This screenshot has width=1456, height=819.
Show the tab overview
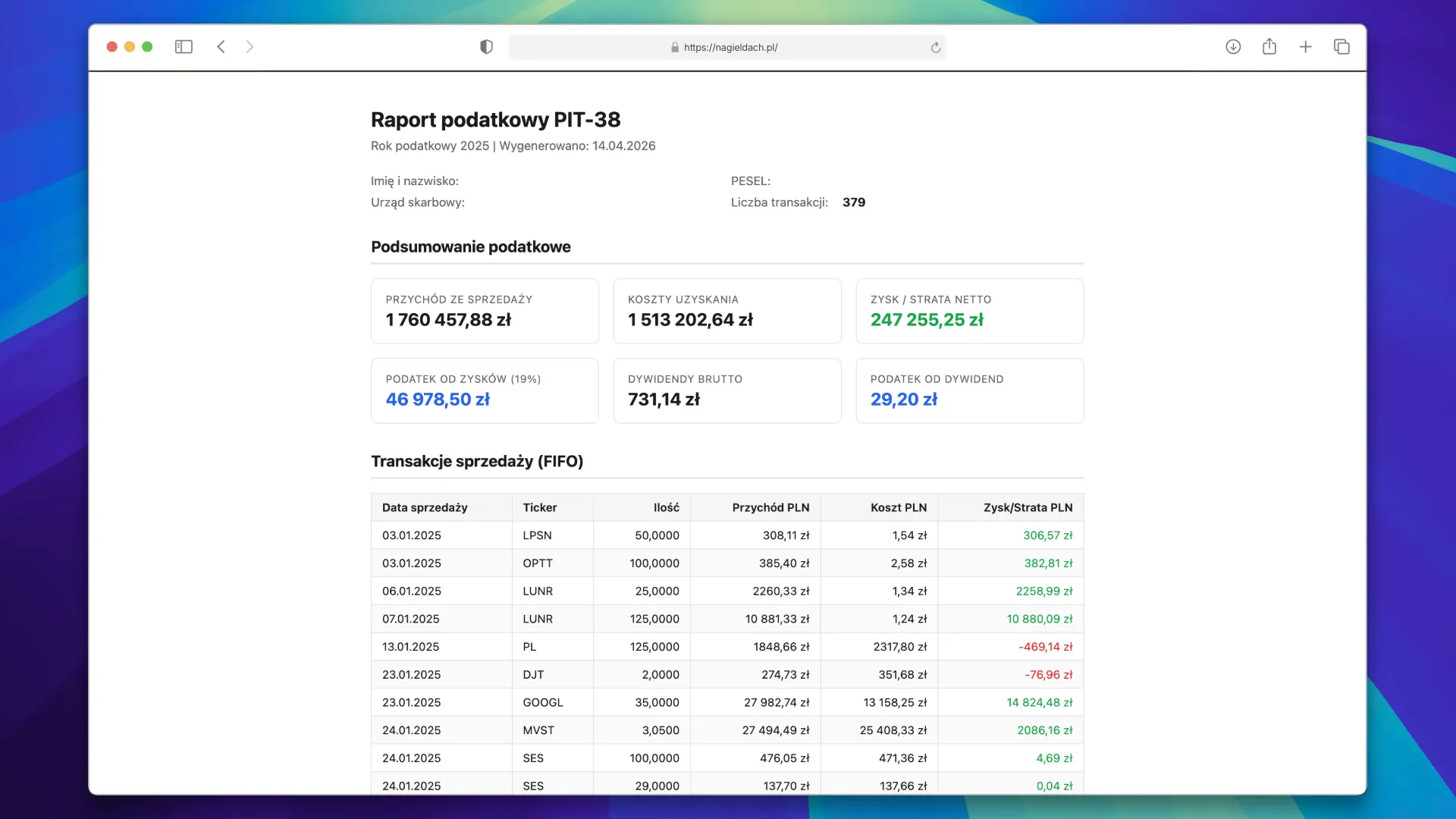(x=1341, y=47)
